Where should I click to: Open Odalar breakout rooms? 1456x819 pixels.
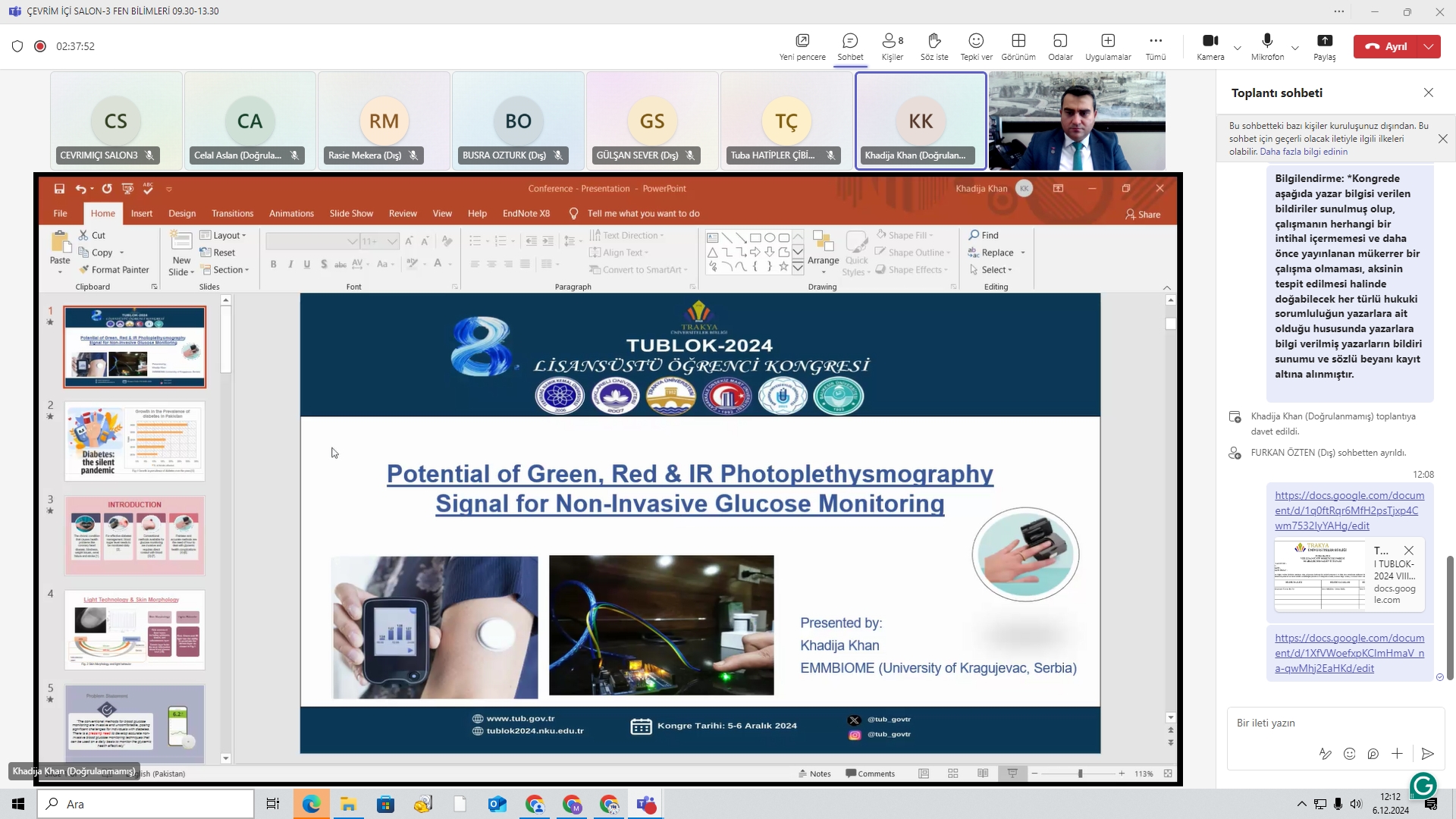pos(1060,46)
